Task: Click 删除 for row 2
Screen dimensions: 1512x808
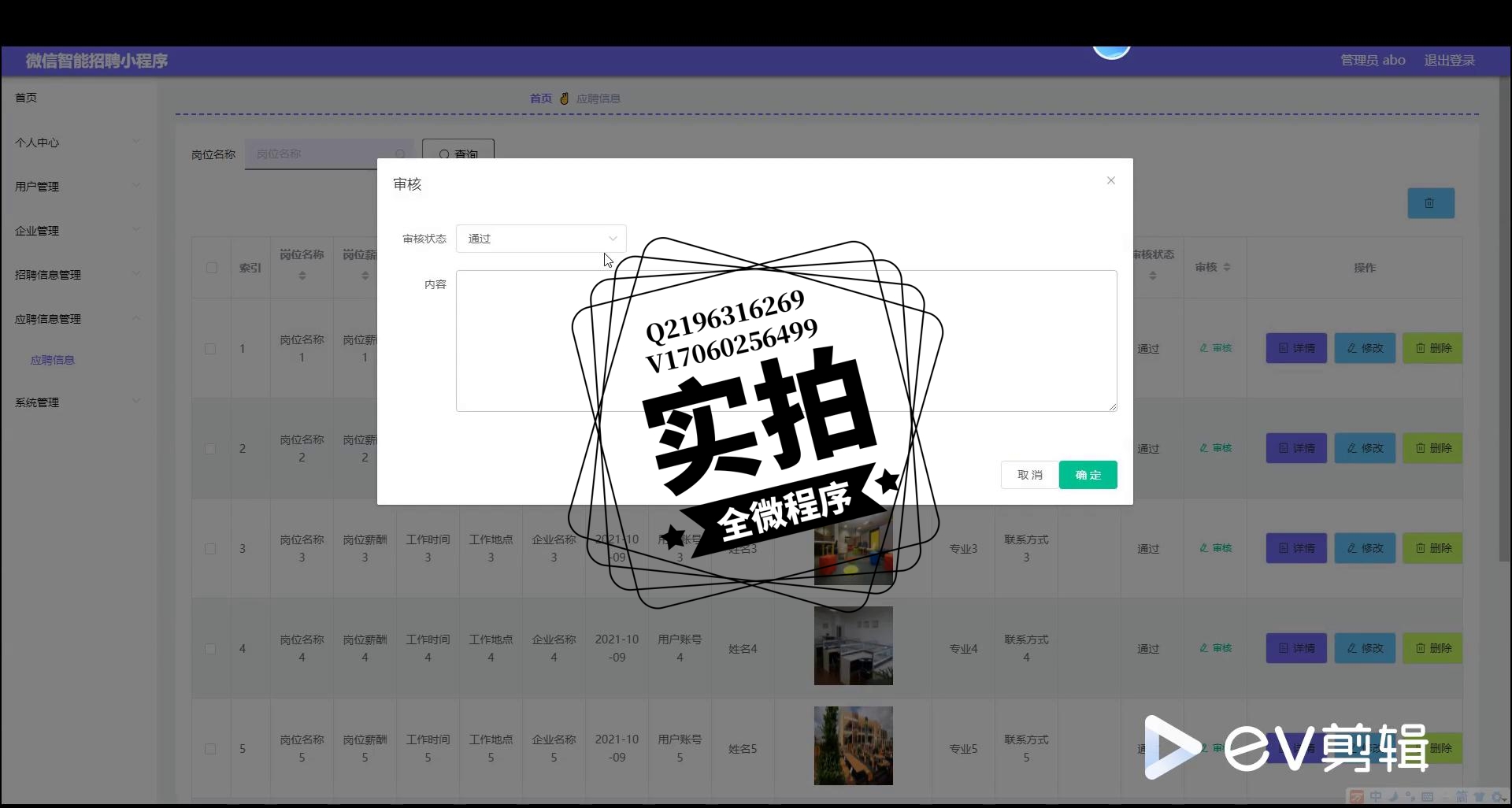Action: click(1432, 448)
